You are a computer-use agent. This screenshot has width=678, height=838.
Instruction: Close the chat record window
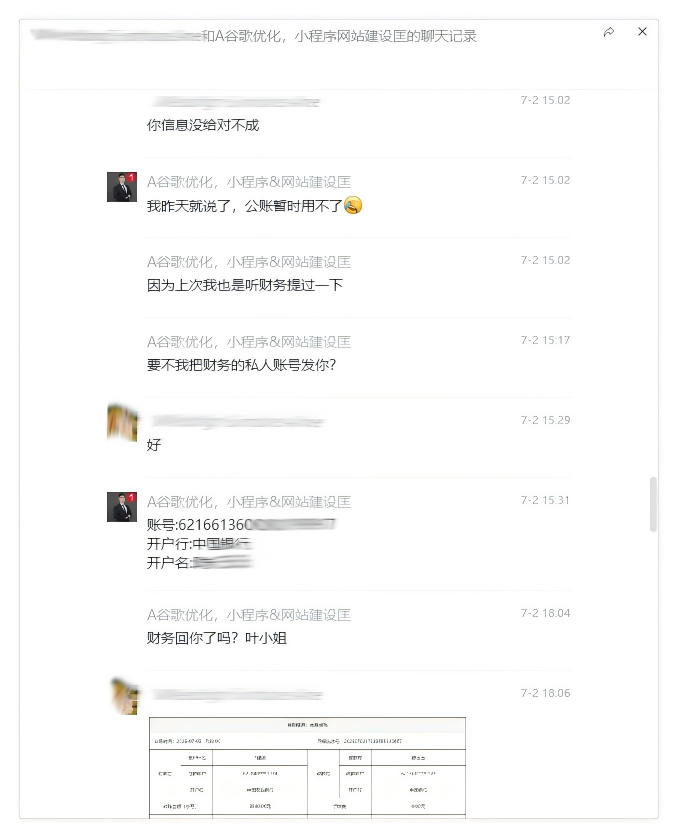[x=642, y=32]
